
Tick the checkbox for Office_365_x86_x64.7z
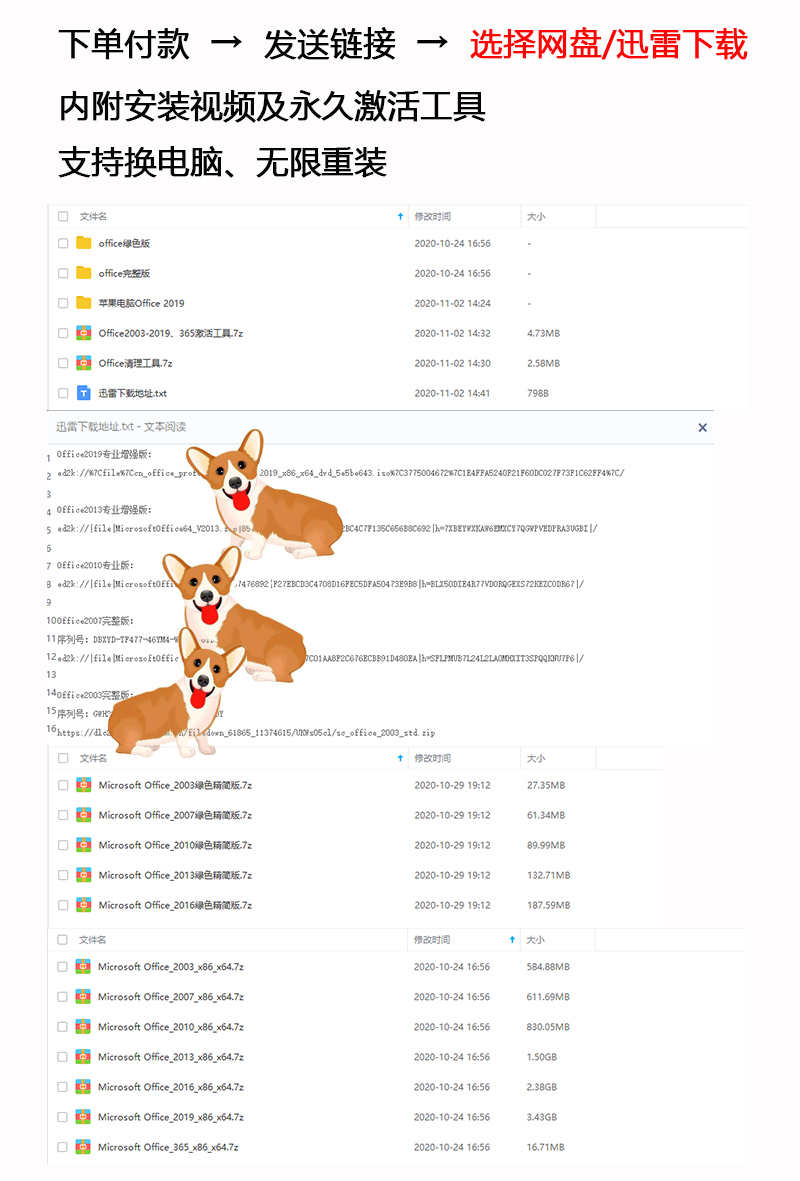63,1147
